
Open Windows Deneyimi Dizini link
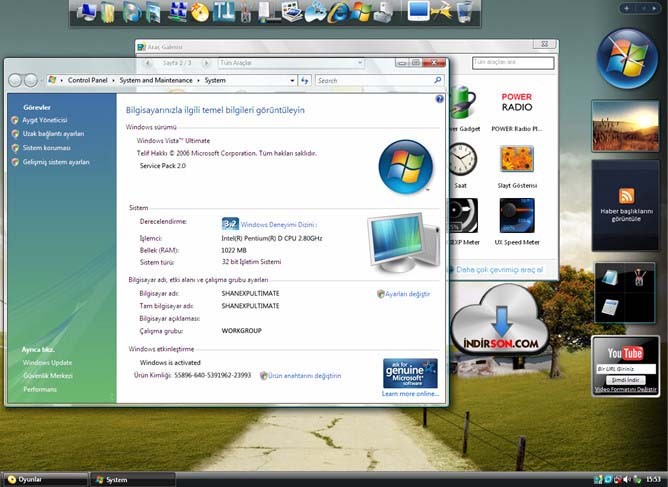279,225
